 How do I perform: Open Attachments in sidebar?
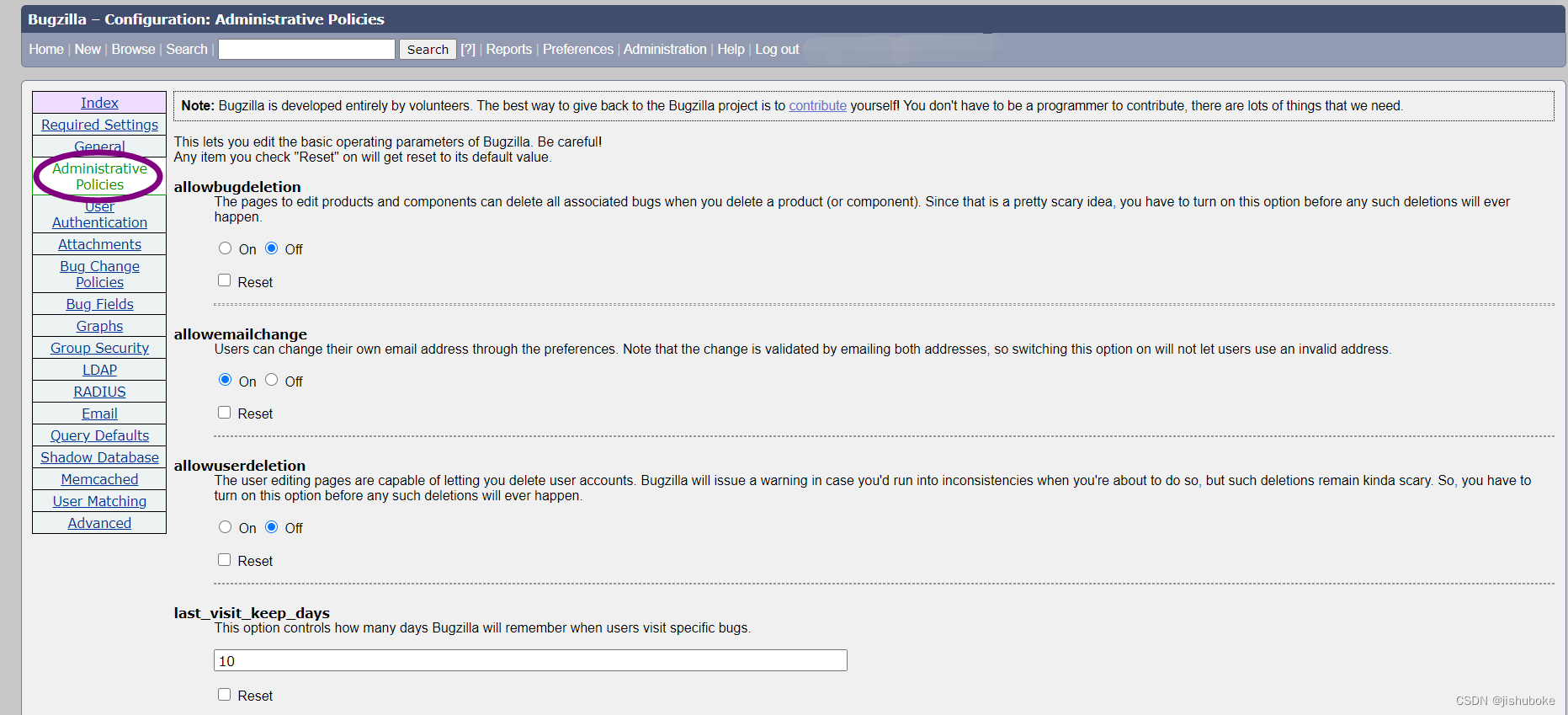99,244
